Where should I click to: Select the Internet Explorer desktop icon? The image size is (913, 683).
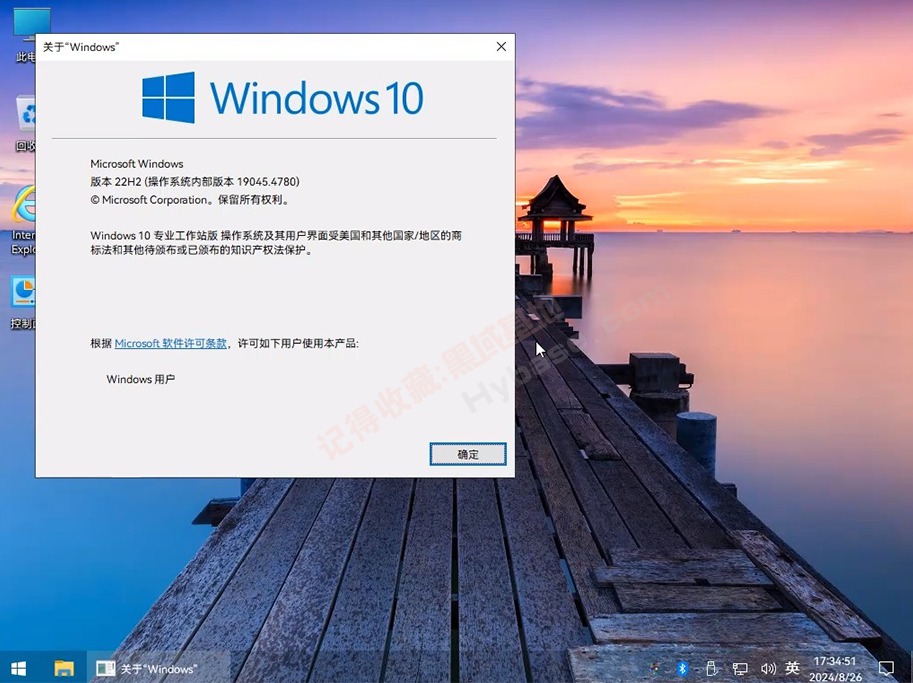pos(23,220)
